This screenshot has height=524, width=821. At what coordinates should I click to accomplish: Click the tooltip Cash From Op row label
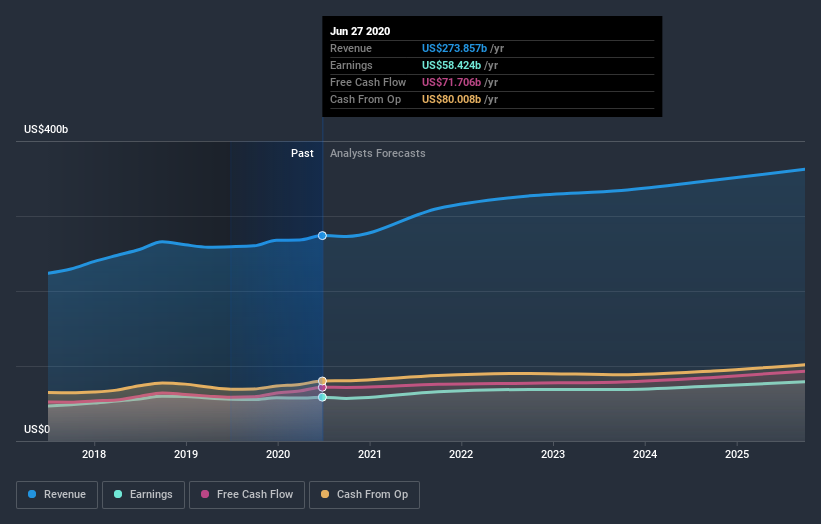click(x=365, y=99)
